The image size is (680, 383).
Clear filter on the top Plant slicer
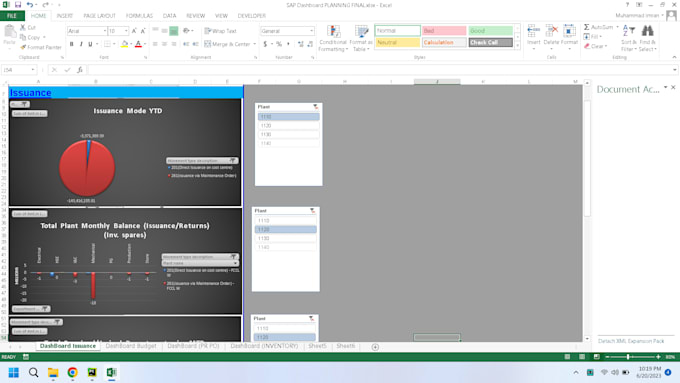tap(316, 107)
